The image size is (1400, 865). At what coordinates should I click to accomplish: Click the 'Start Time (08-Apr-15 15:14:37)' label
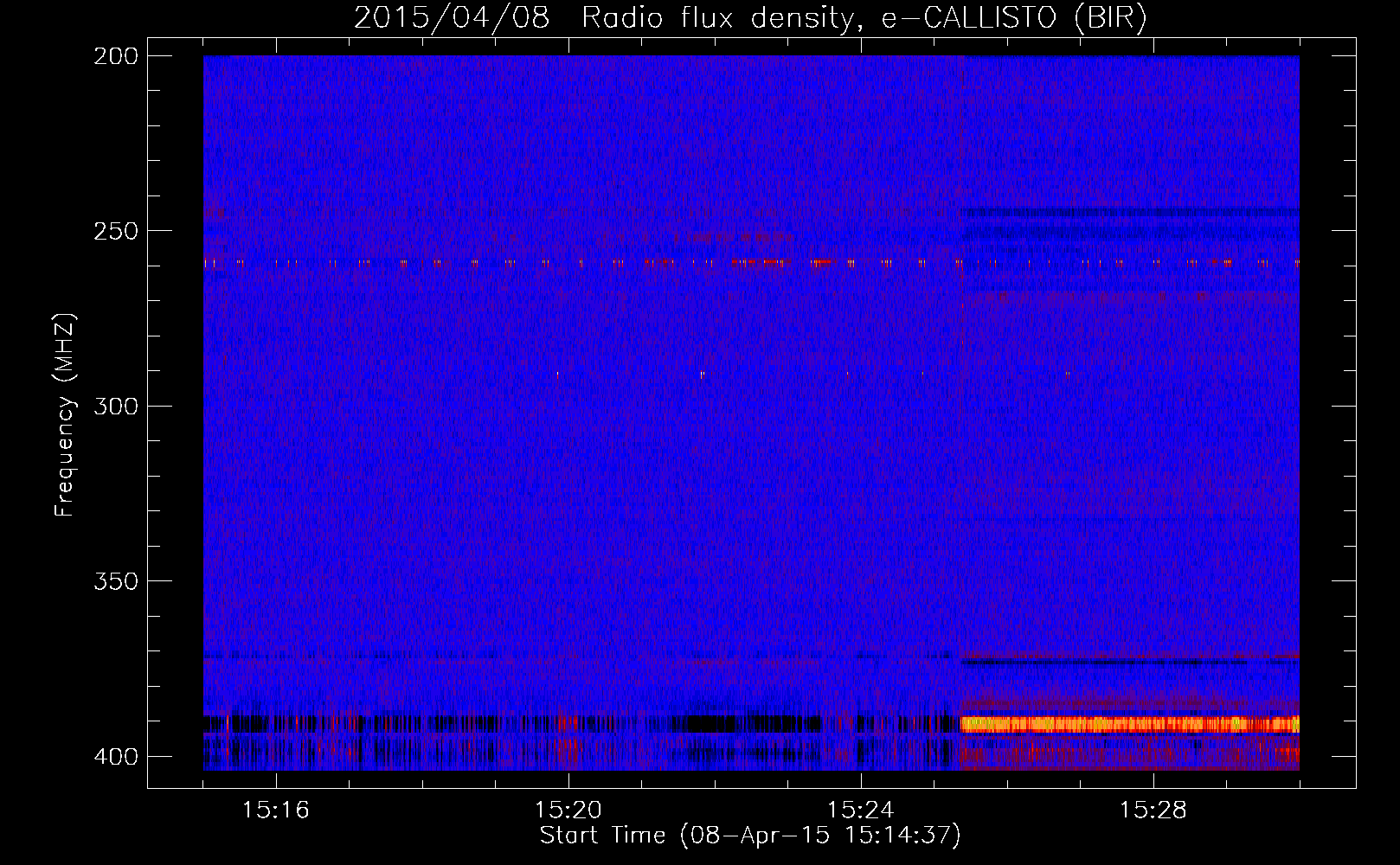tap(750, 836)
